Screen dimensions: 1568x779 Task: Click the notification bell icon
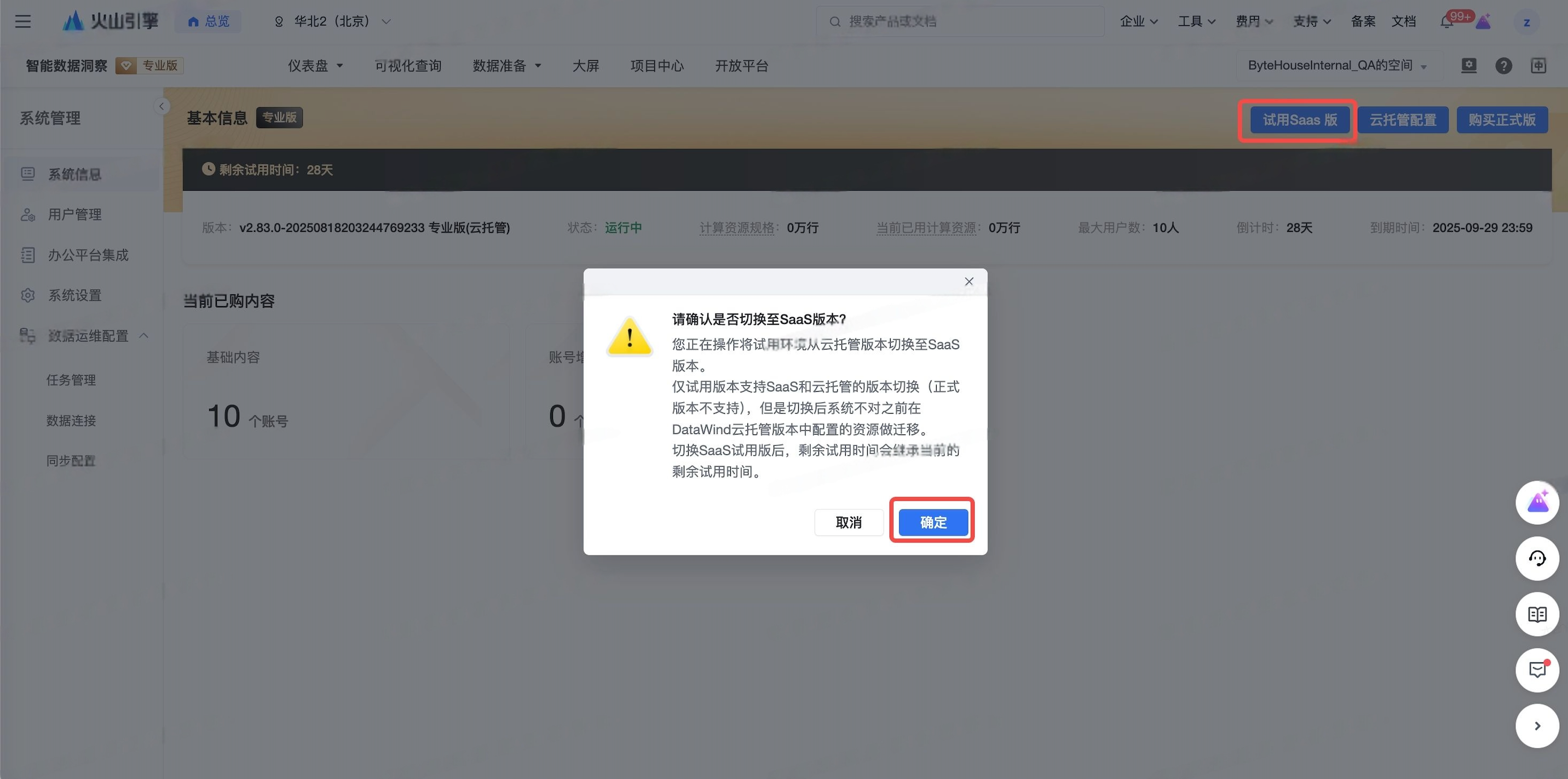coord(1446,22)
